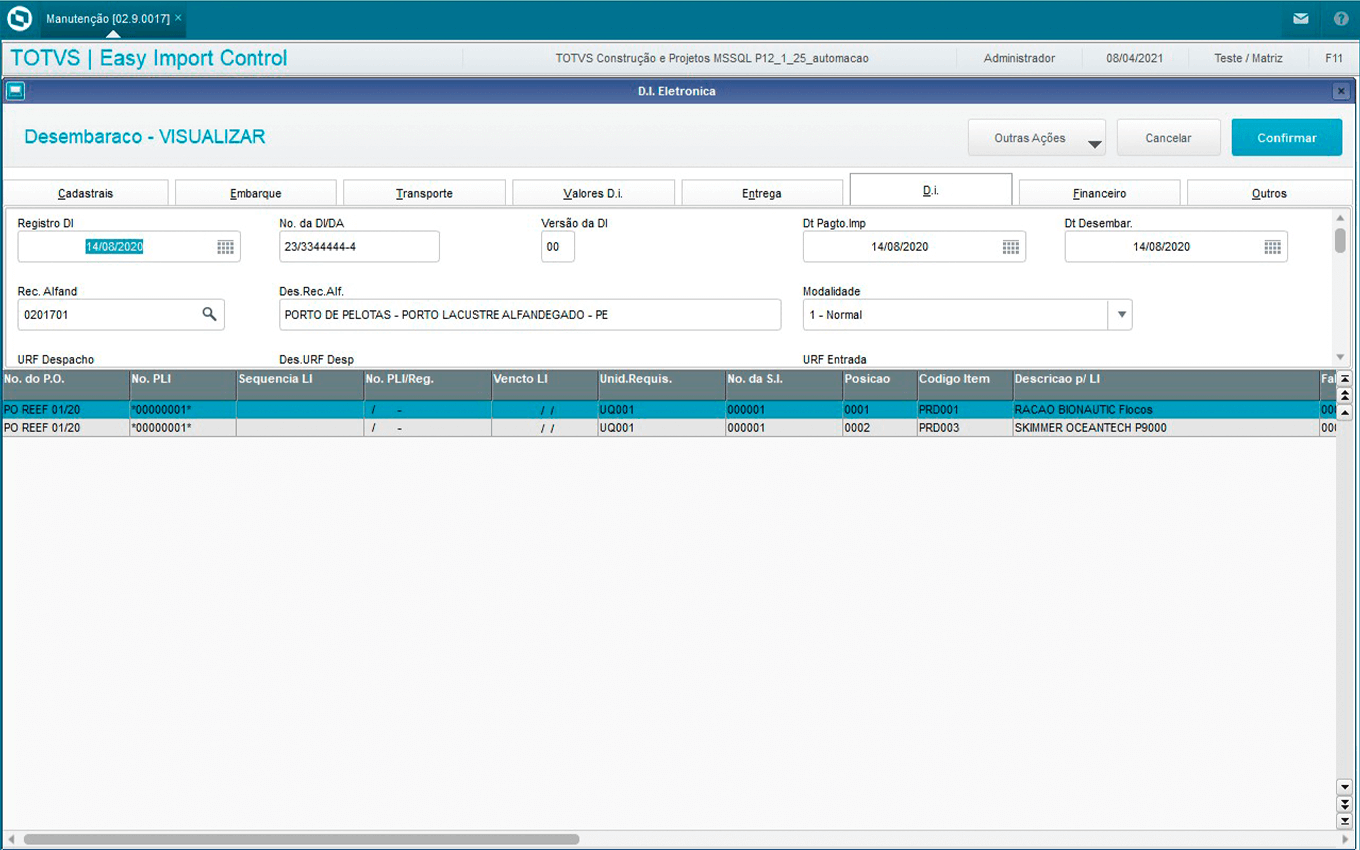Viewport: 1360px width, 850px height.
Task: Open the Outras Ações dropdown arrow
Action: (1095, 143)
